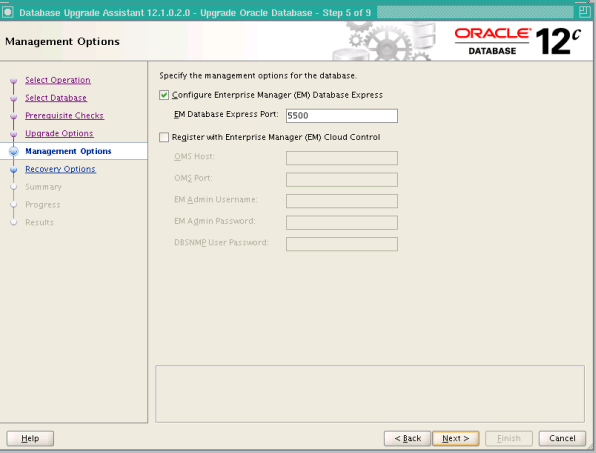Screen dimensions: 596x453
Task: Select the Management Options step
Action: pos(68,151)
